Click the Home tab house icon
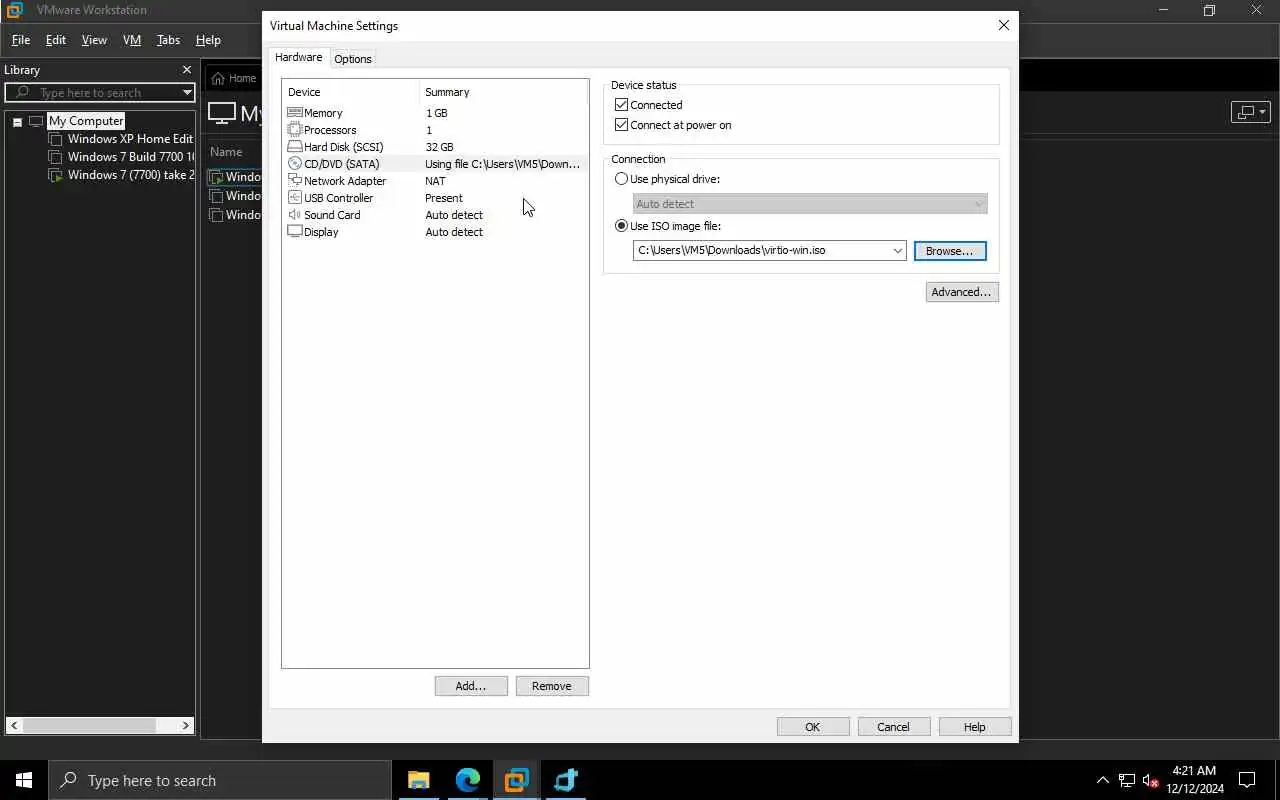The width and height of the screenshot is (1280, 800). [x=218, y=78]
